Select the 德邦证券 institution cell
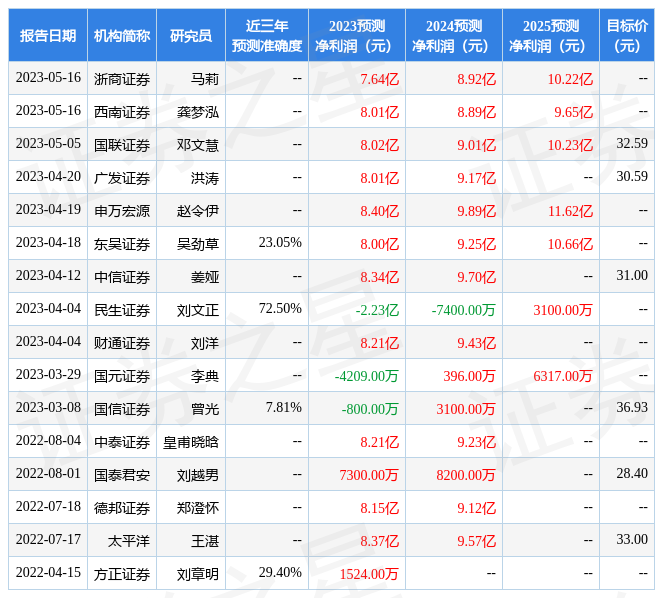Viewport: 655px width, 598px height. [122, 508]
